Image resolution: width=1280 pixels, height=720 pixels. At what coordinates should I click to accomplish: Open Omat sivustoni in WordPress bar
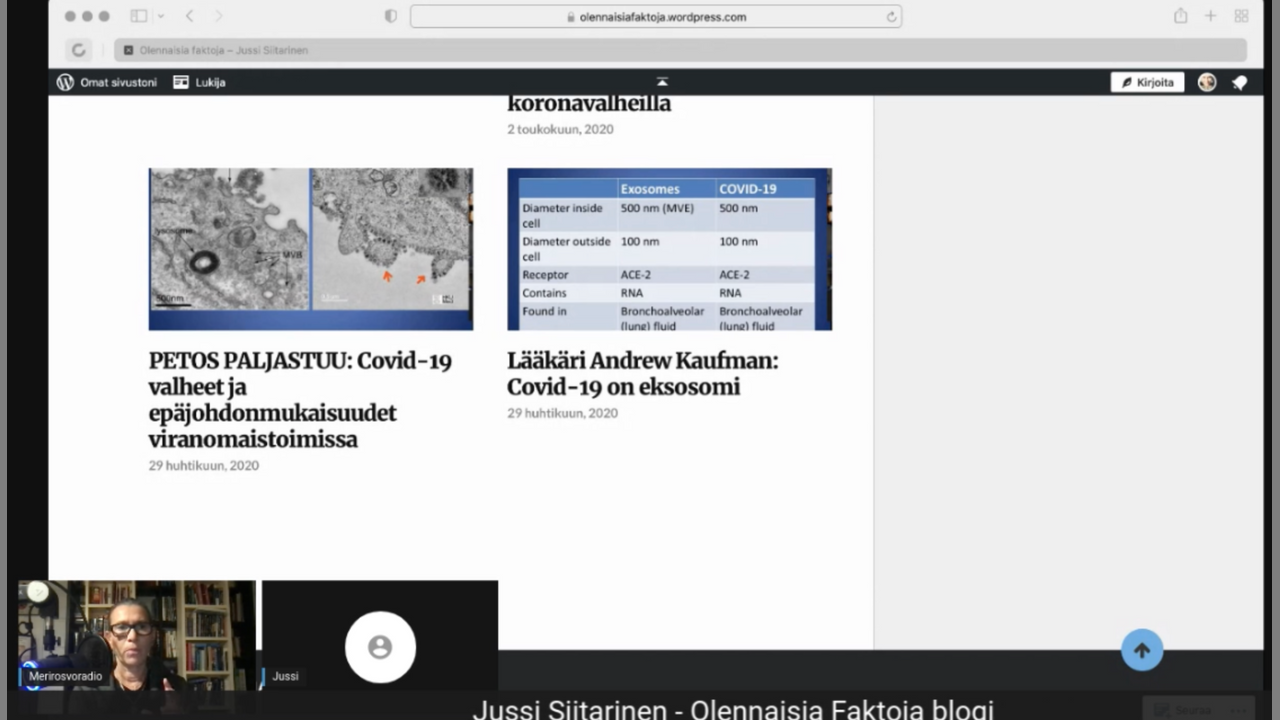107,82
